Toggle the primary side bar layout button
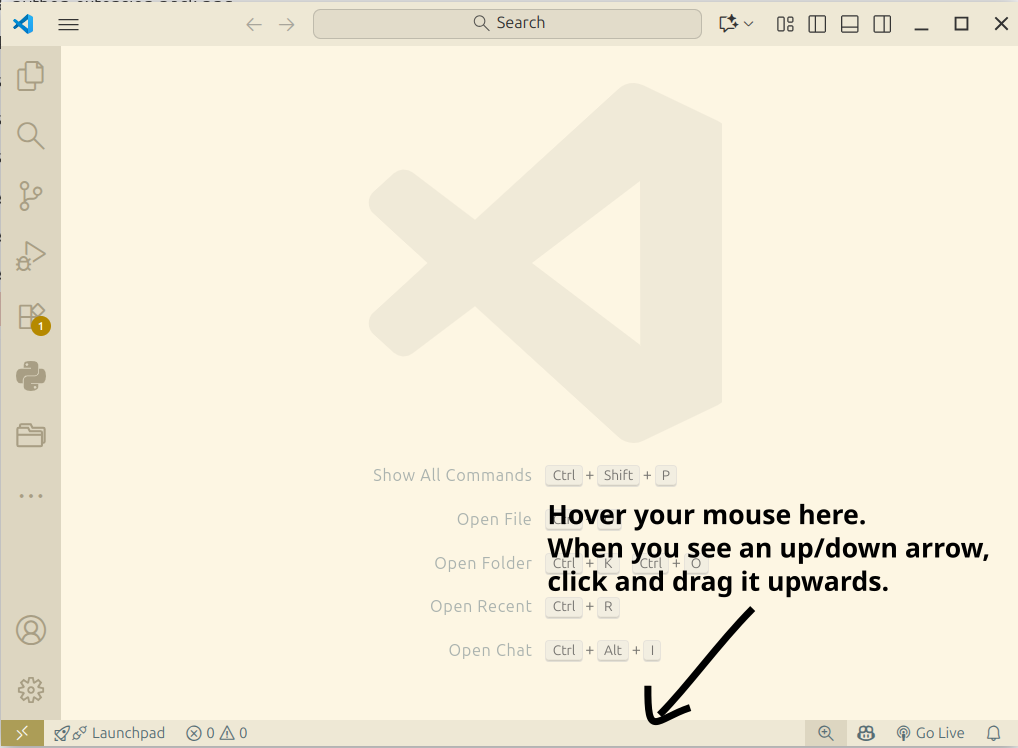1018x748 pixels. click(x=817, y=24)
